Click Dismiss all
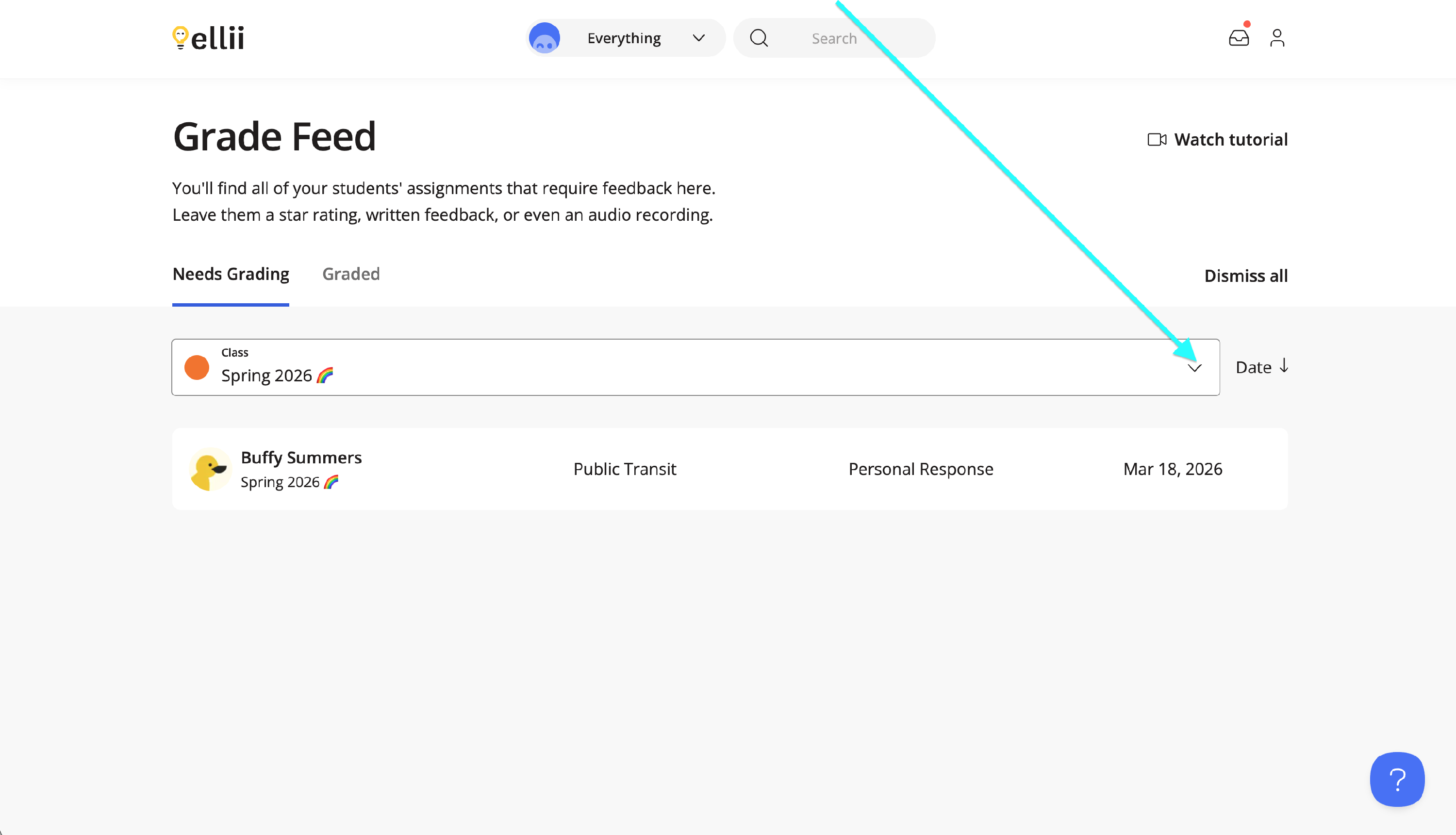Screen dimensions: 1456x835 click(1245, 276)
